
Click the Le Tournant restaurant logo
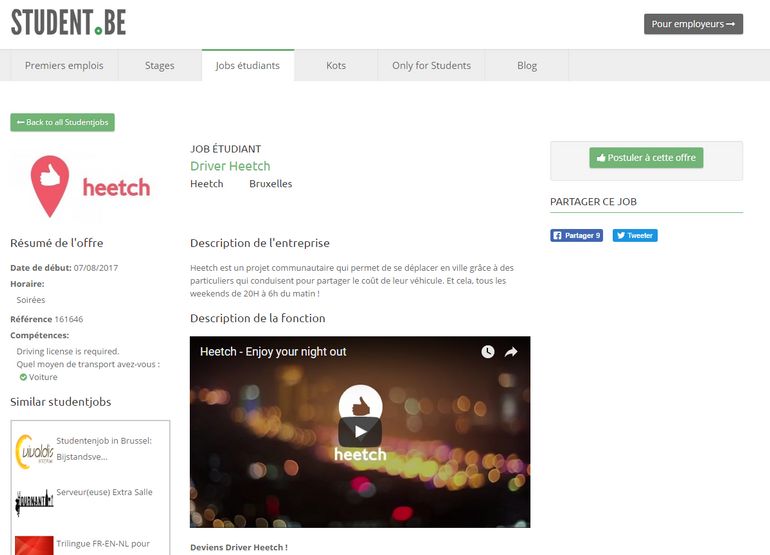point(34,502)
